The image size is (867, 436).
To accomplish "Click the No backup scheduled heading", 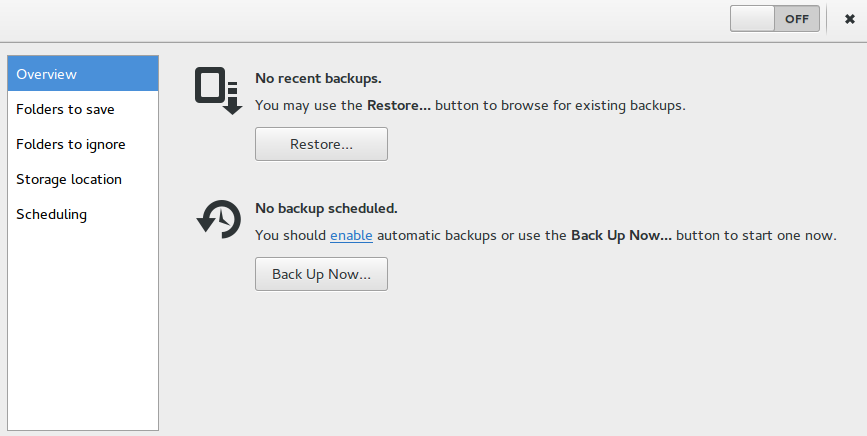I will (326, 208).
